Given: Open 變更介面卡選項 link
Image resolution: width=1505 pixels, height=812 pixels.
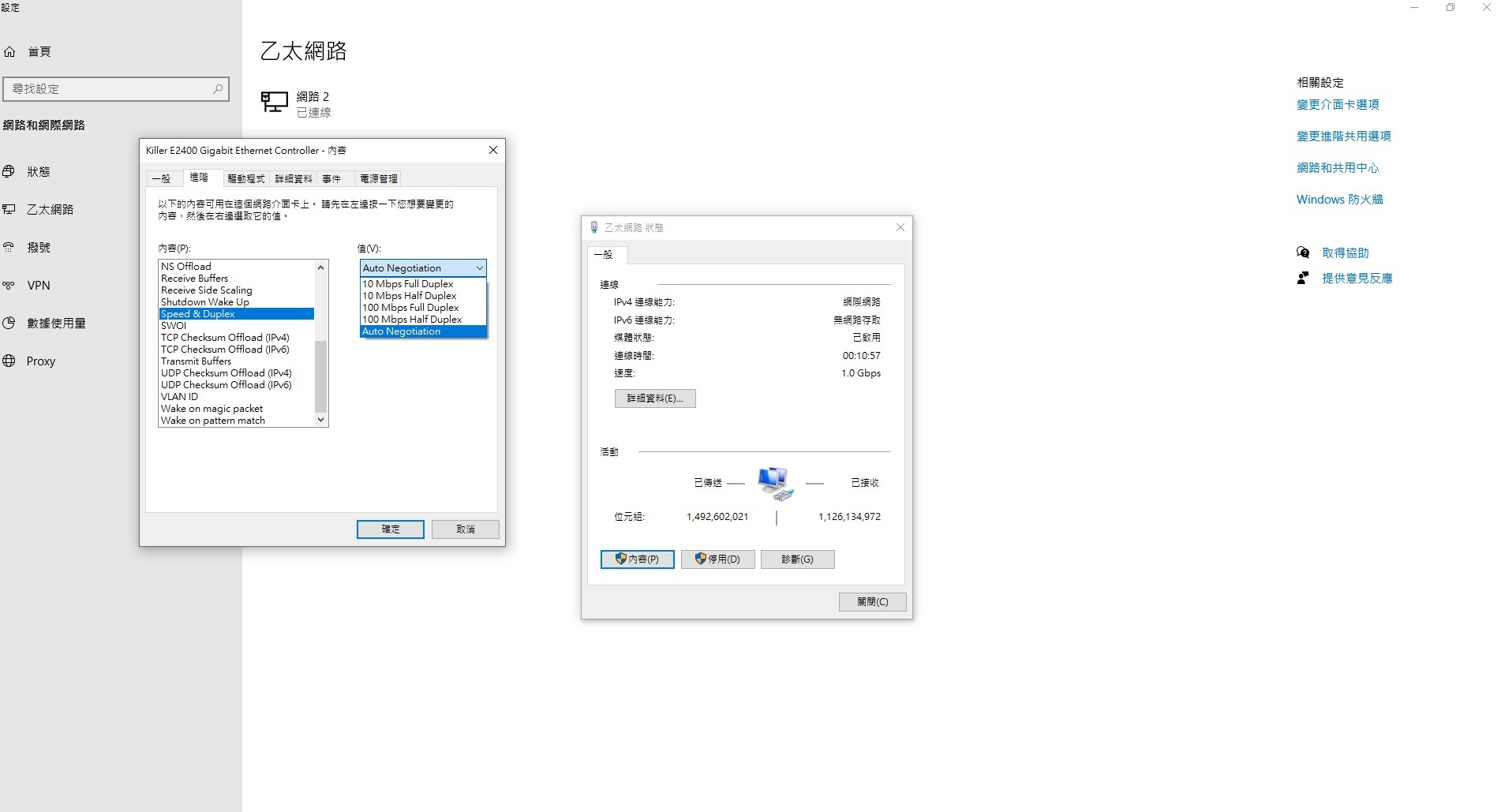Looking at the screenshot, I should tap(1338, 105).
